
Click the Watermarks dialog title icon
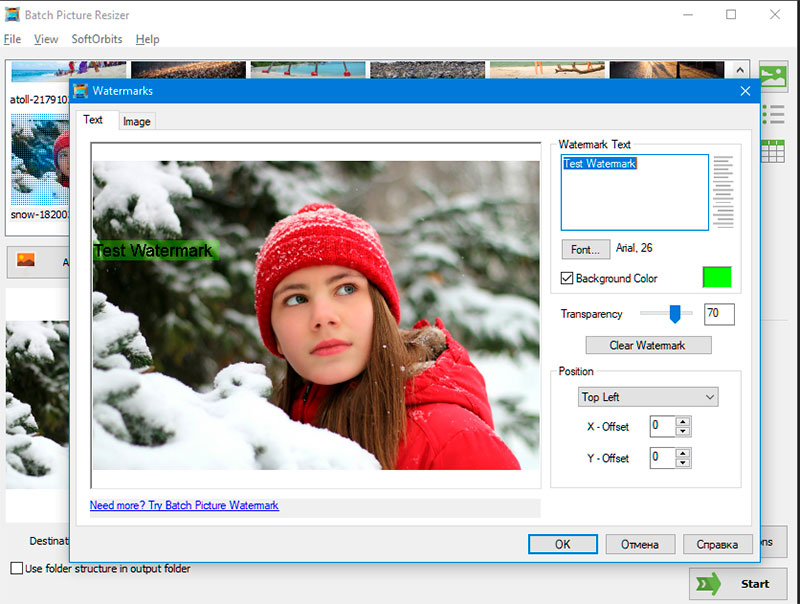[x=81, y=91]
